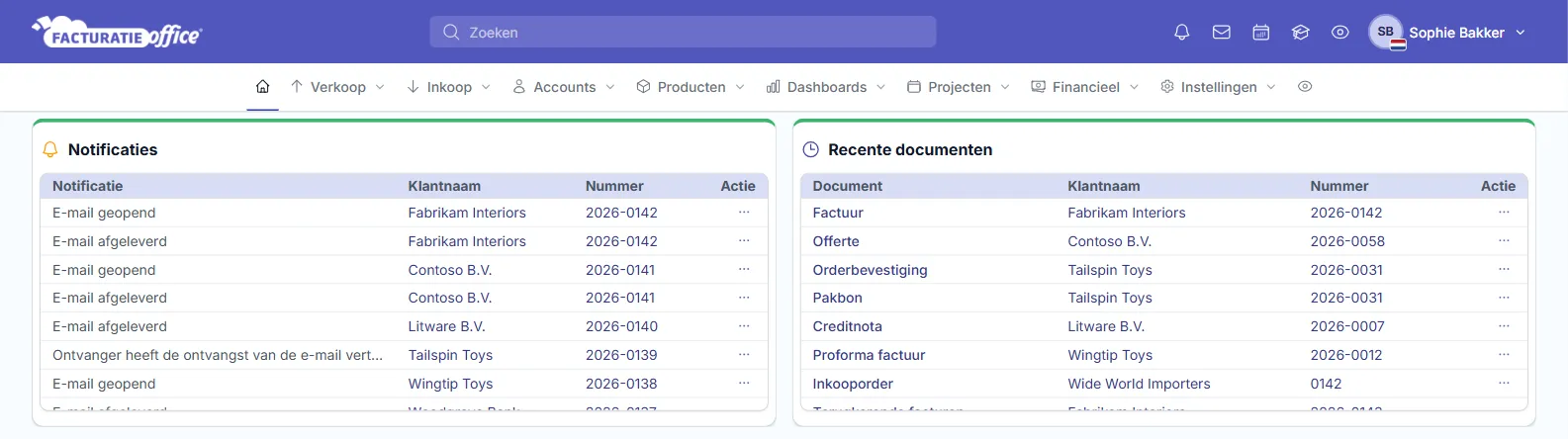Open the Projecten menu
The image size is (1568, 439).
pyautogui.click(x=959, y=87)
